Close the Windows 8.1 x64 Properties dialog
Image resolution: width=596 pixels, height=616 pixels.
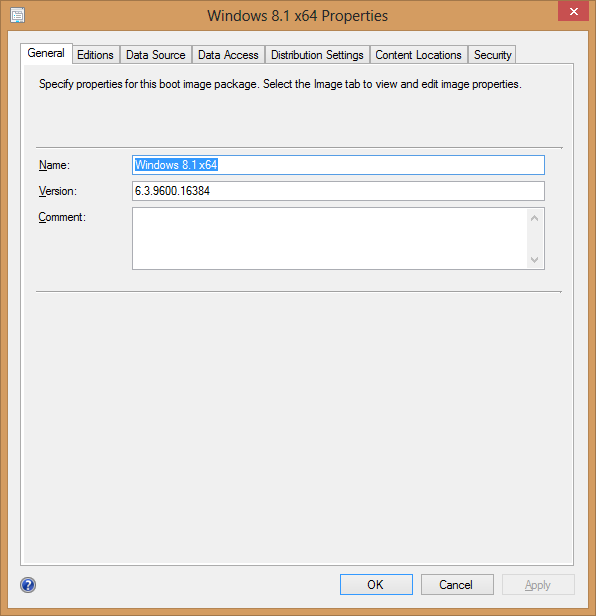point(573,11)
